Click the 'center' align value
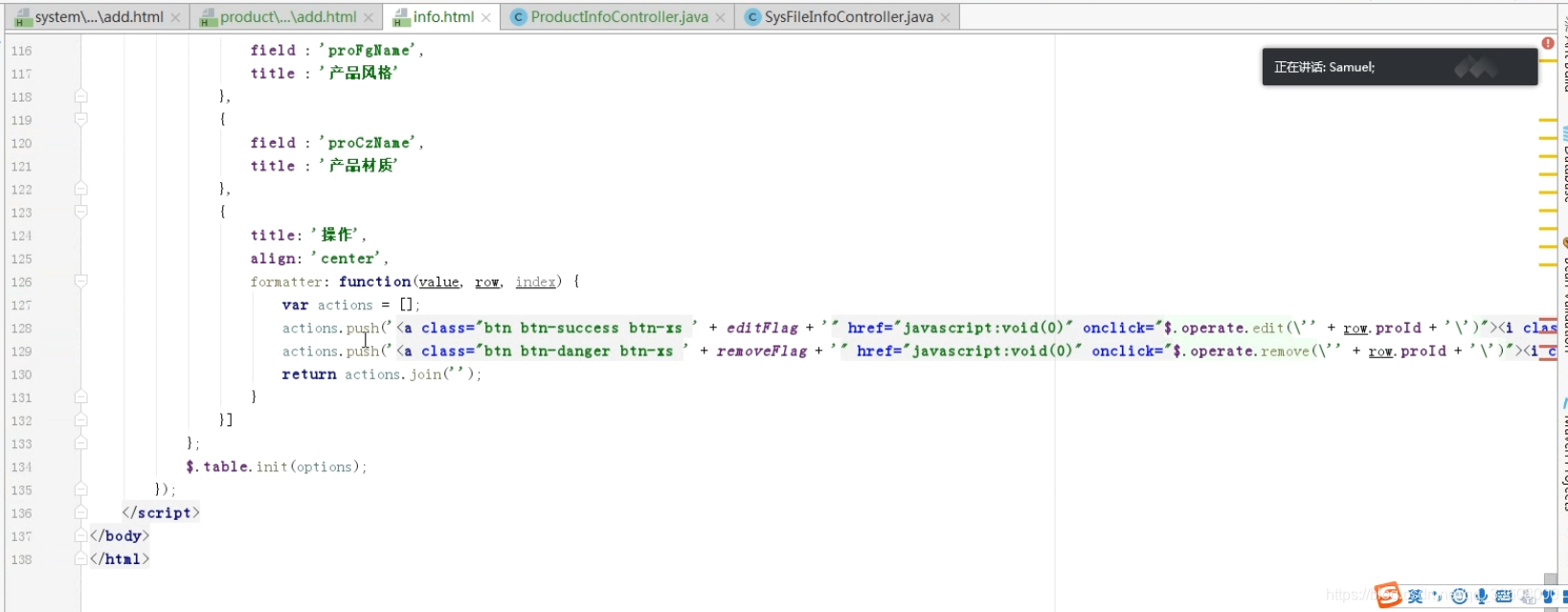The width and height of the screenshot is (1568, 612). [347, 259]
